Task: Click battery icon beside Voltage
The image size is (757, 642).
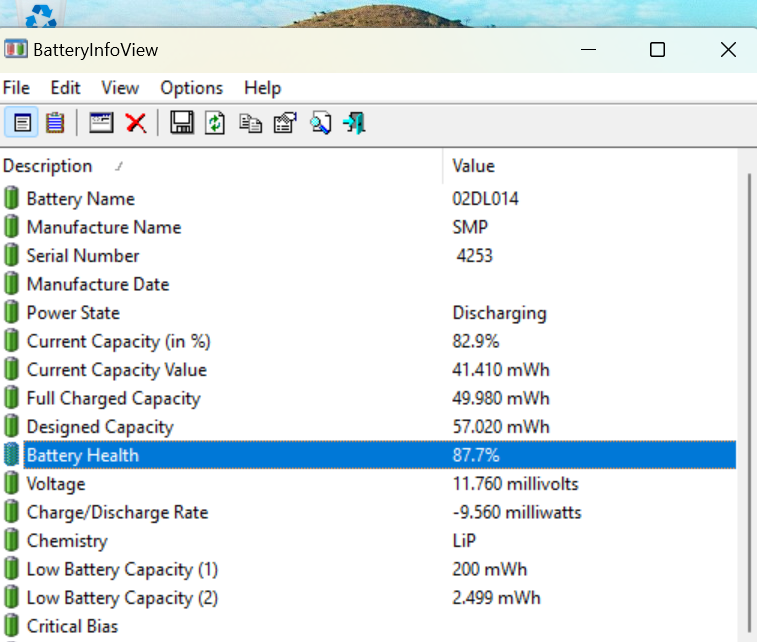Action: click(12, 483)
